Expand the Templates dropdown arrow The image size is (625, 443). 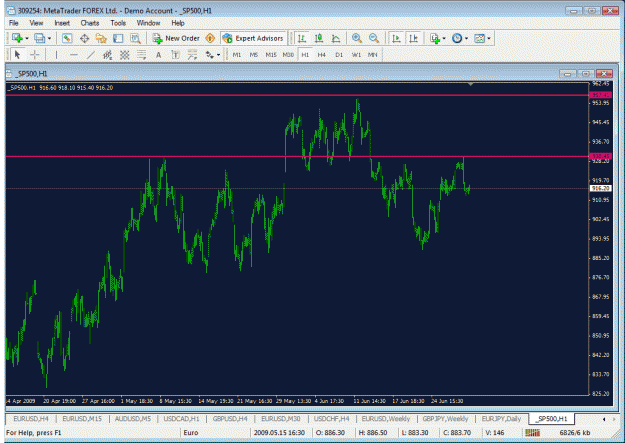(x=489, y=39)
